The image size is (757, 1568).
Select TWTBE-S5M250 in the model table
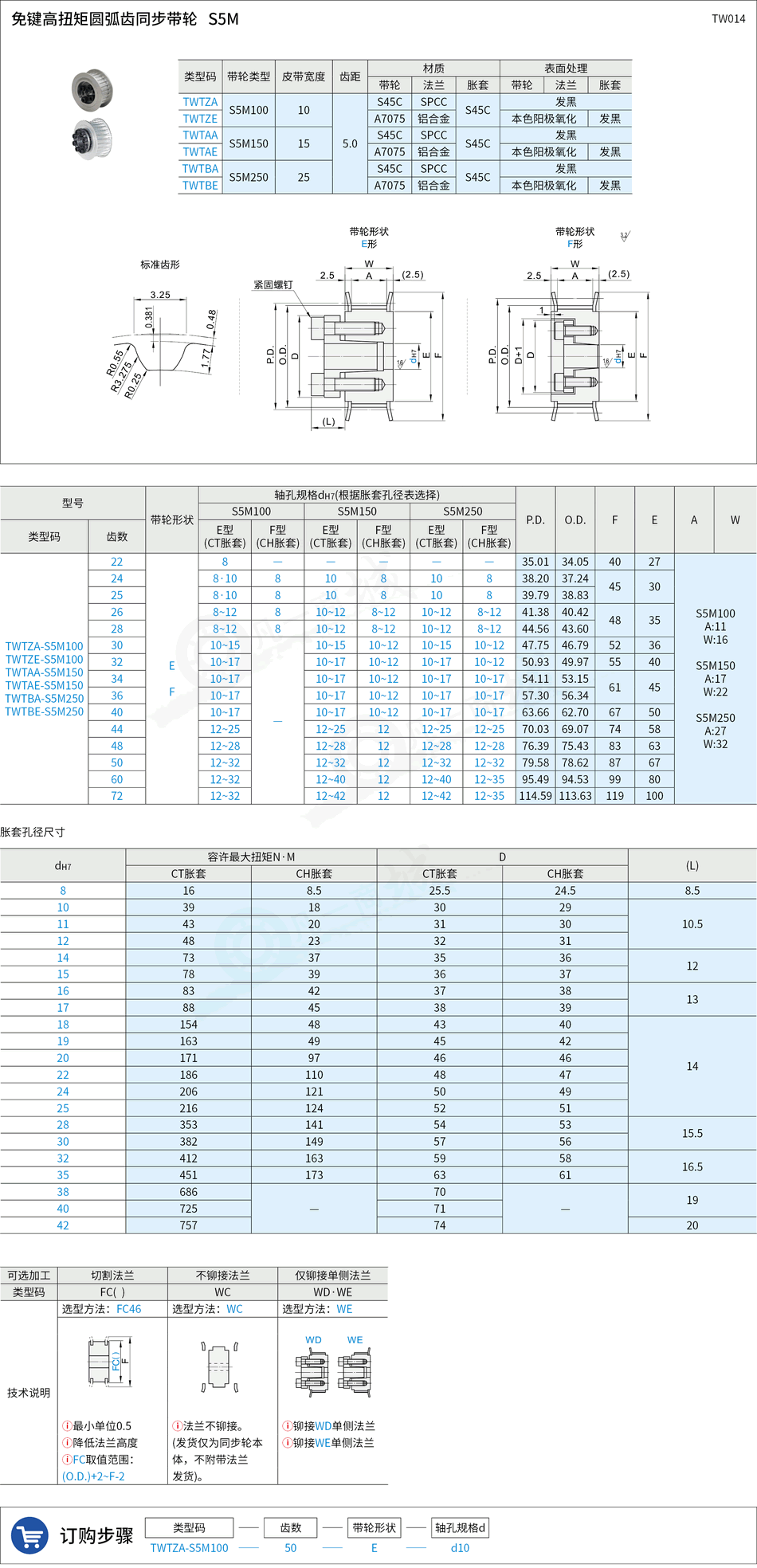coord(44,711)
